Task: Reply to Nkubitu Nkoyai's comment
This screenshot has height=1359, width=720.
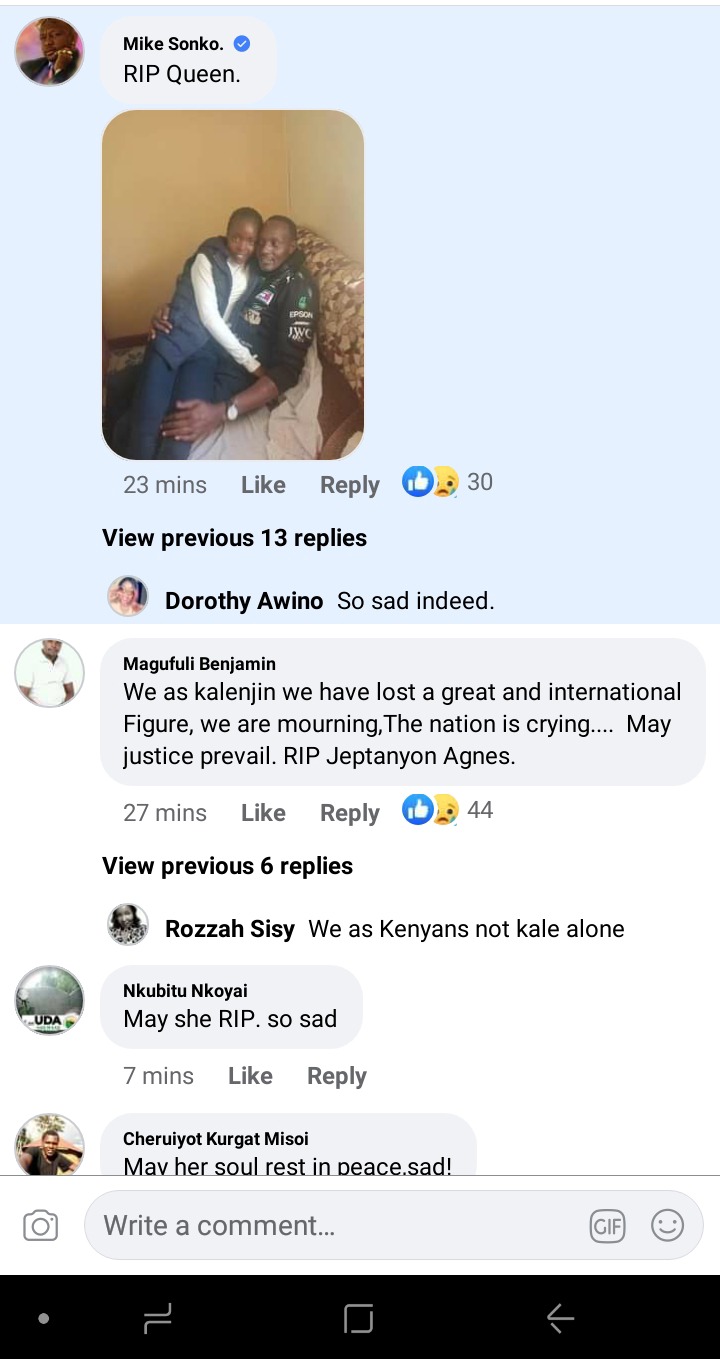Action: [336, 1077]
